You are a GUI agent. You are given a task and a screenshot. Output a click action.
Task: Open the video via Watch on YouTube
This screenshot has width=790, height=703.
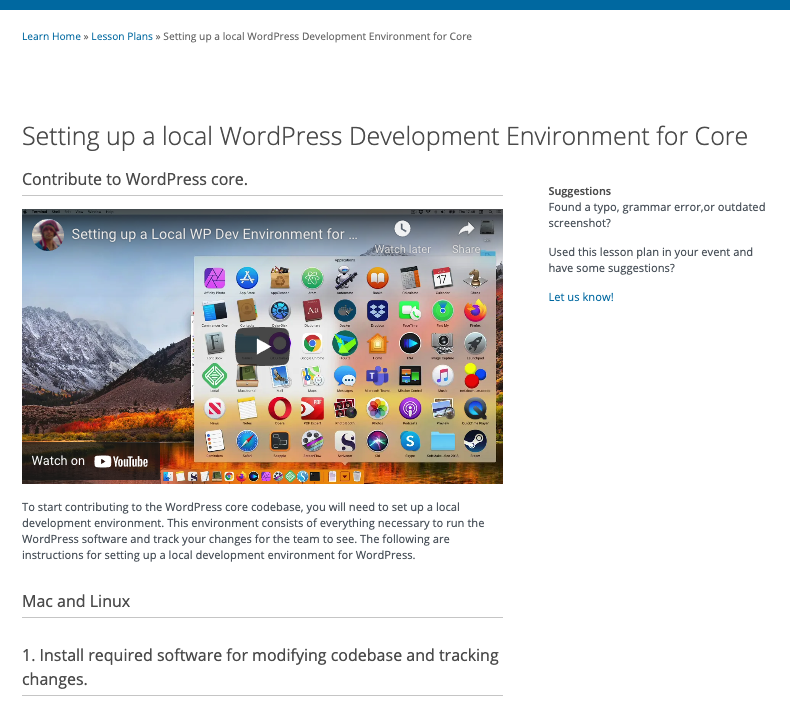tap(90, 461)
